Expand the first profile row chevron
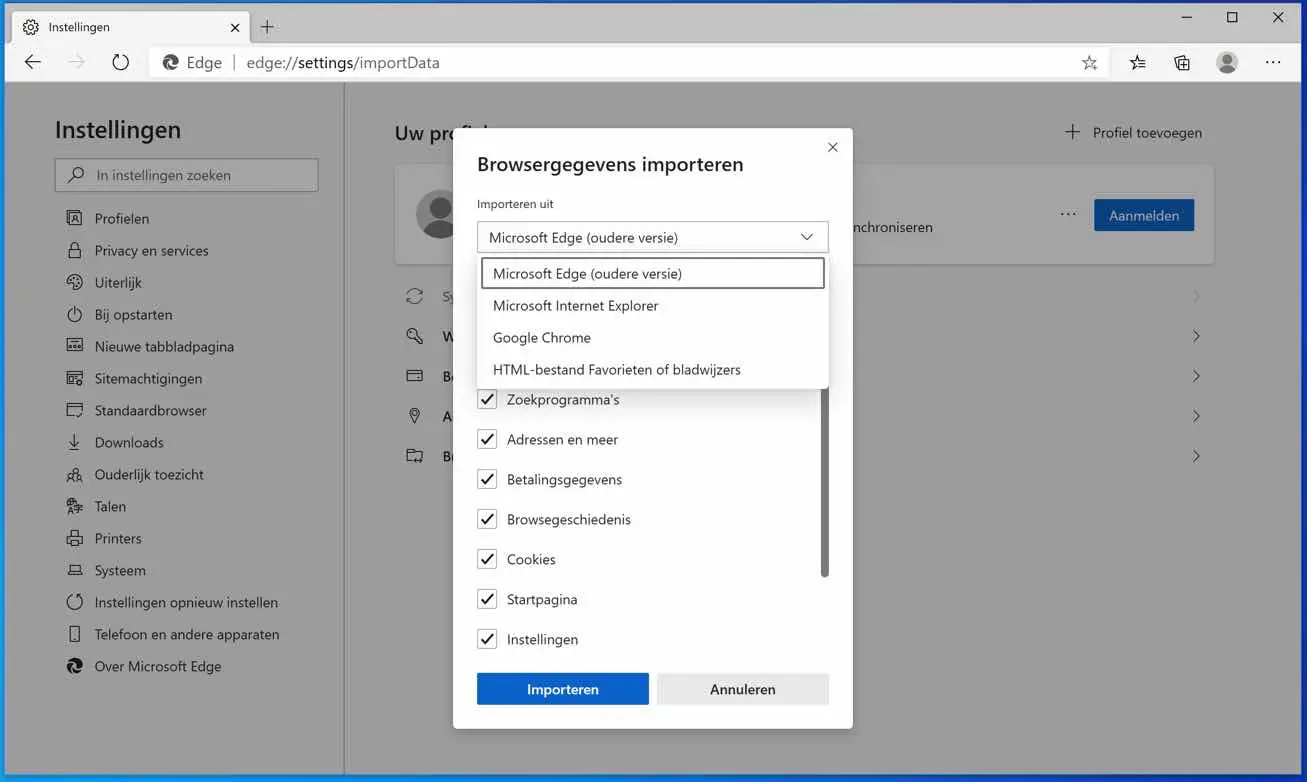1307x782 pixels. click(x=1196, y=296)
